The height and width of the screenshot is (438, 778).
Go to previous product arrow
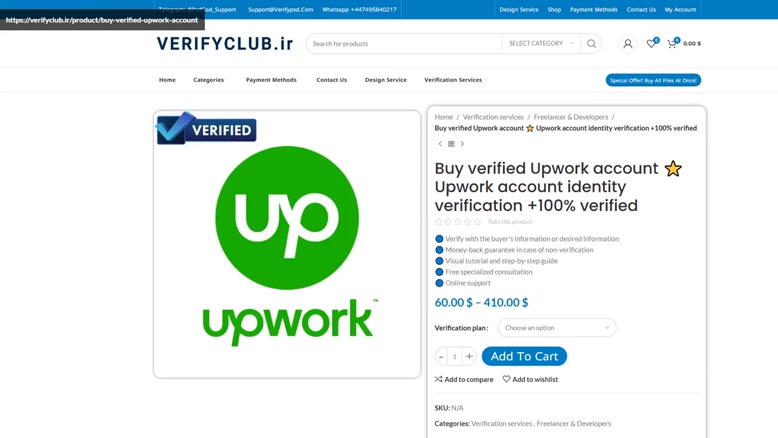[x=440, y=144]
